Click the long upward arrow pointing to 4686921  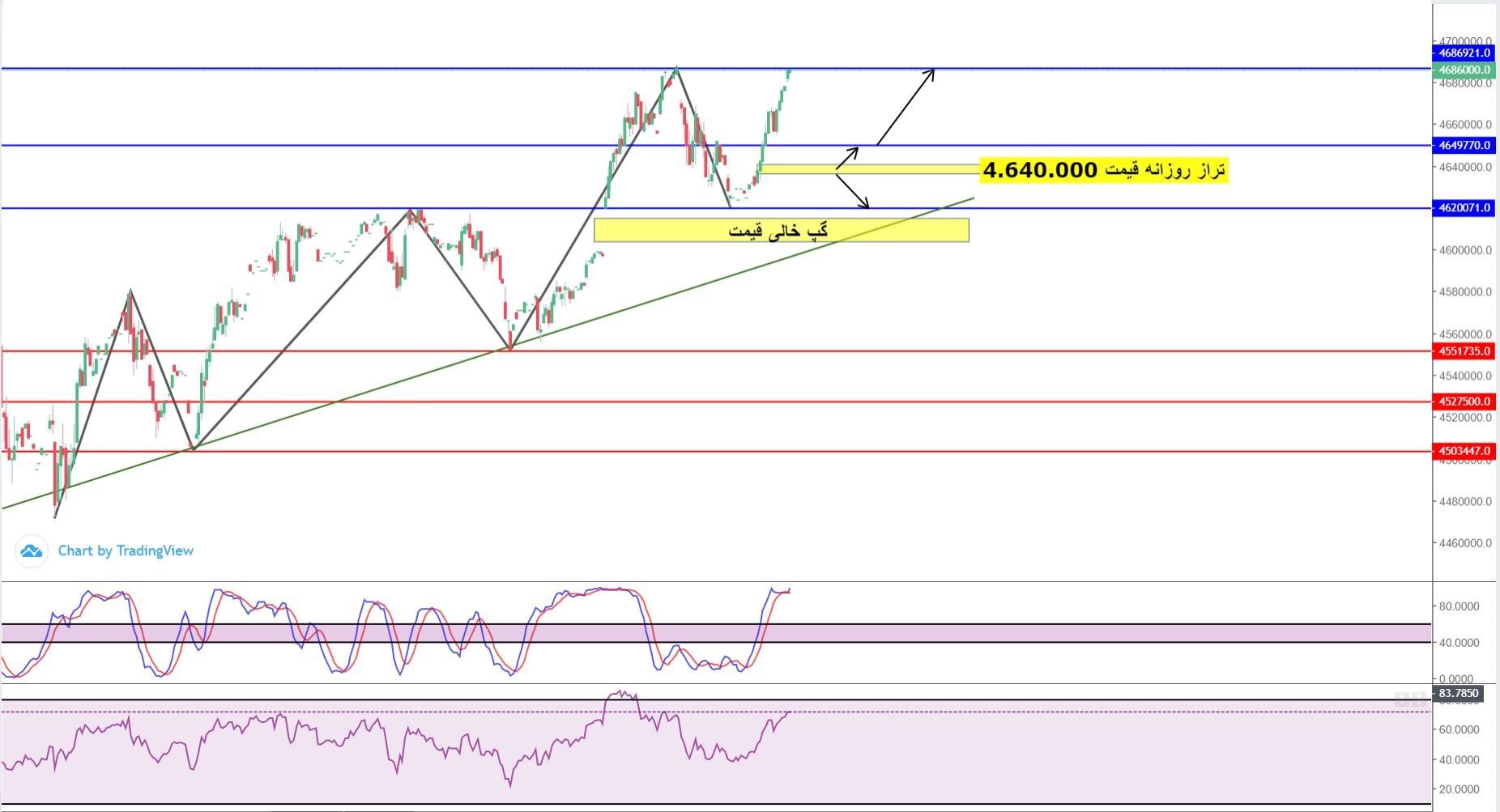click(x=906, y=108)
